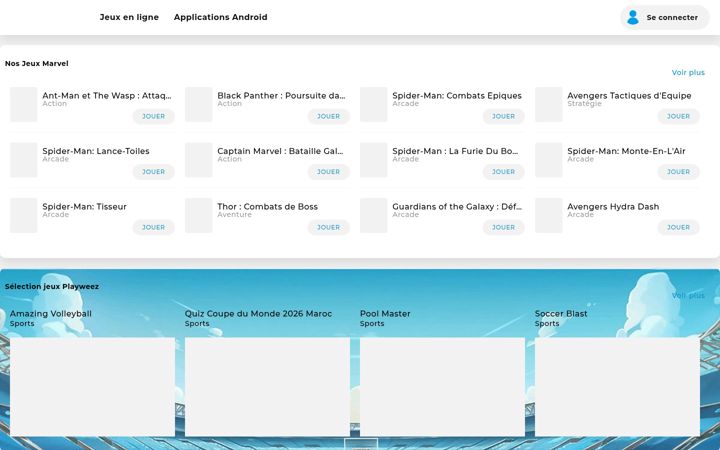Viewport: 720px width, 450px height.
Task: Click the Se connecter button
Action: [665, 17]
